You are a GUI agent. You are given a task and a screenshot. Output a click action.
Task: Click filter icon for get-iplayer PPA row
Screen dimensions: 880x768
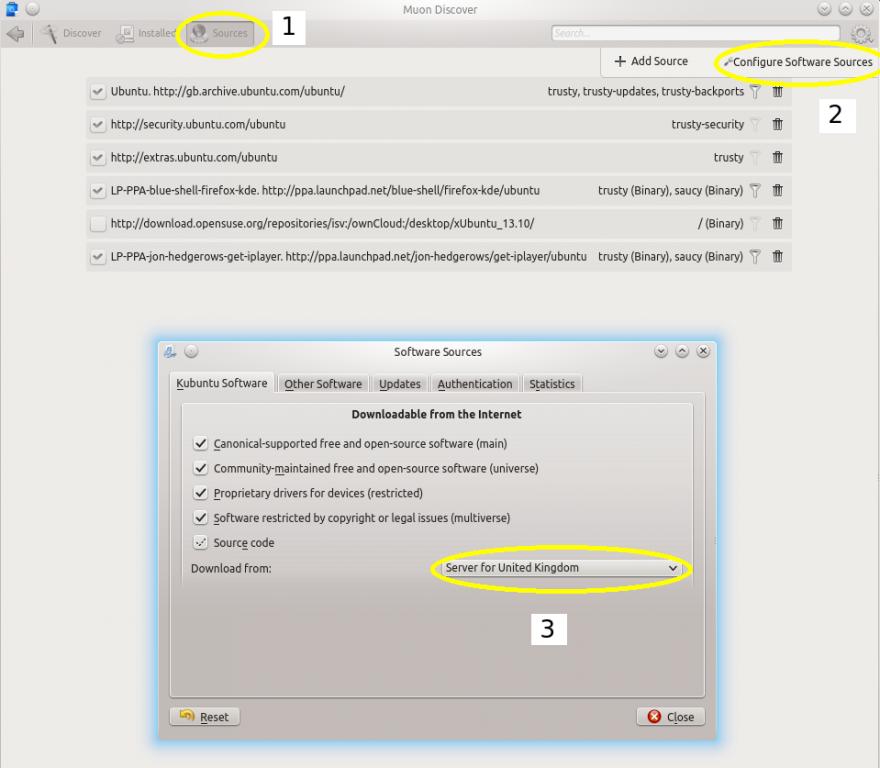tap(755, 257)
